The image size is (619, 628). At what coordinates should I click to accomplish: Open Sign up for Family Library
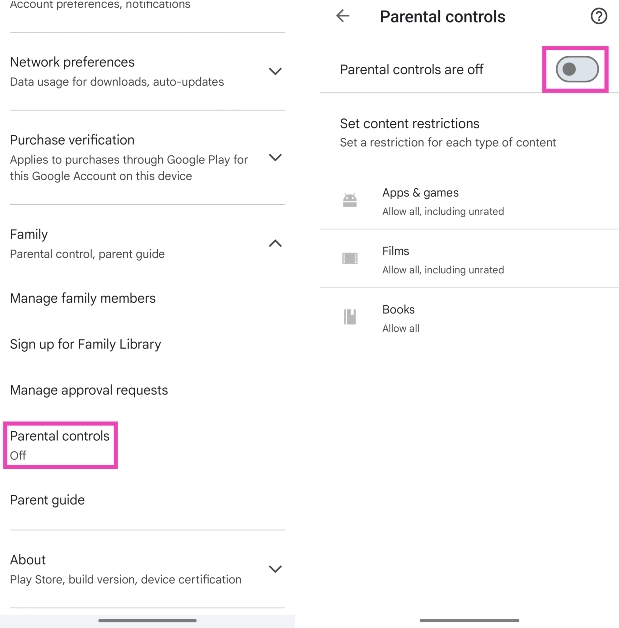point(85,344)
